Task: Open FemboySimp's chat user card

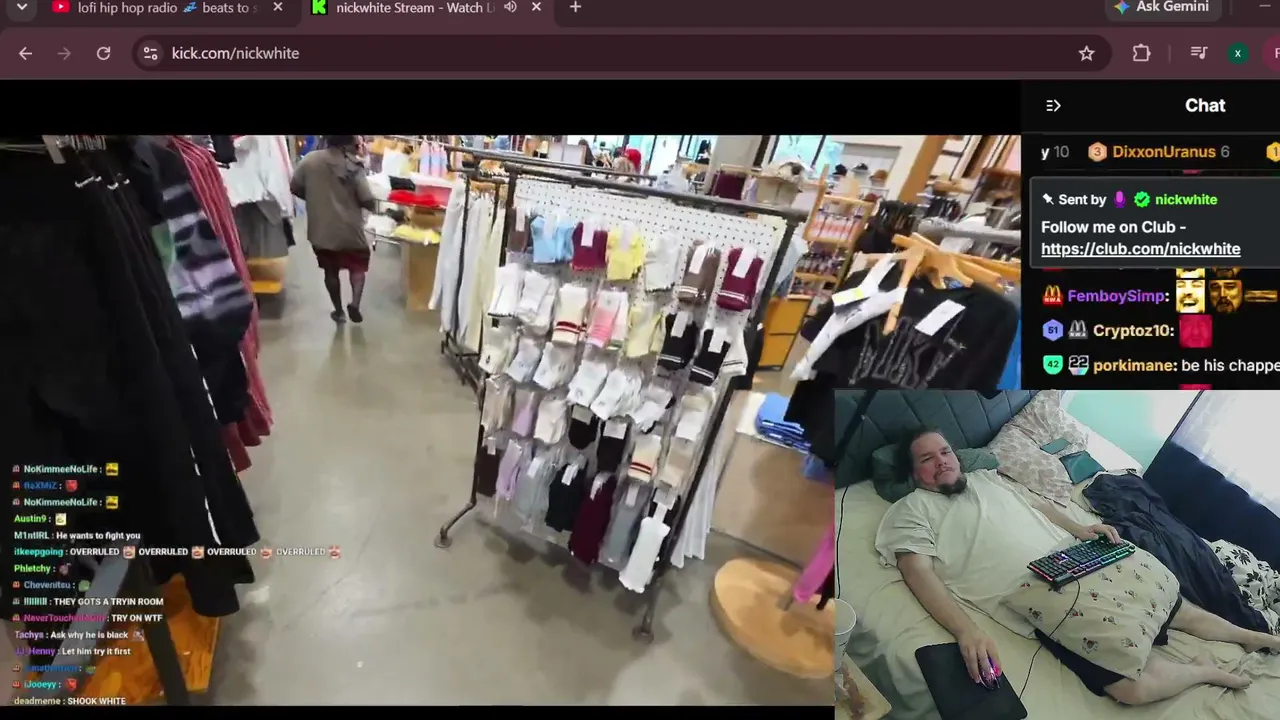Action: pyautogui.click(x=1118, y=296)
